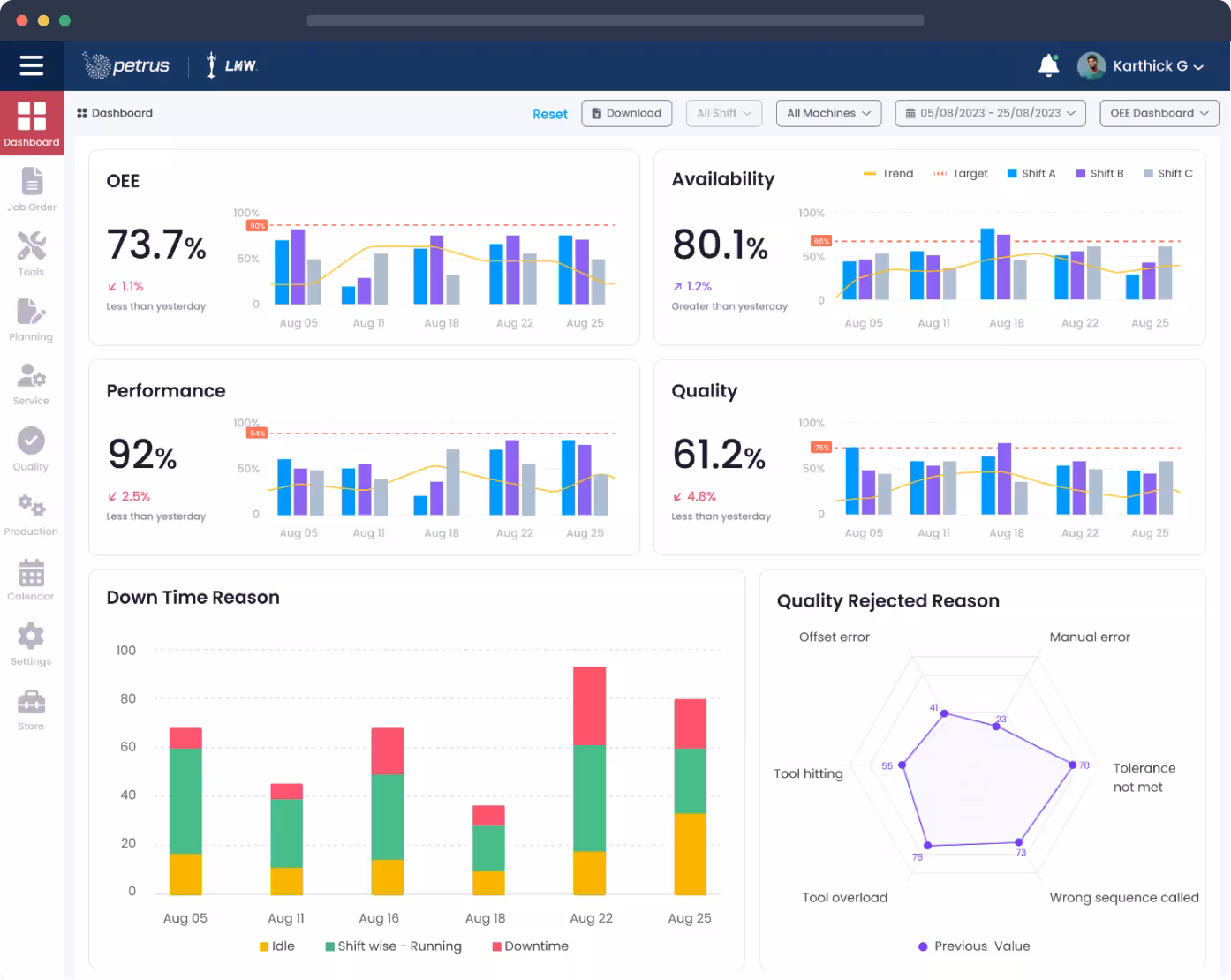
Task: Open Calendar in sidebar
Action: click(31, 579)
